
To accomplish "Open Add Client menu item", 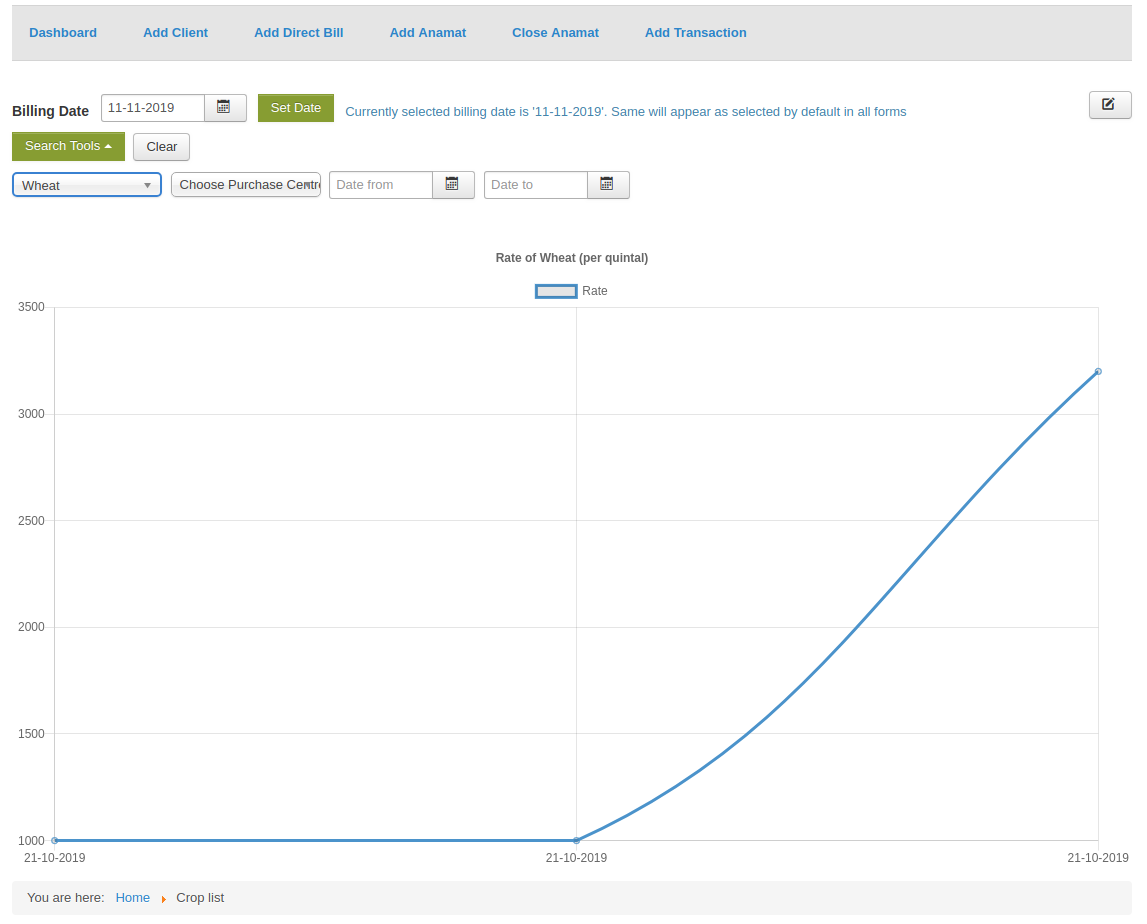I will tap(175, 33).
